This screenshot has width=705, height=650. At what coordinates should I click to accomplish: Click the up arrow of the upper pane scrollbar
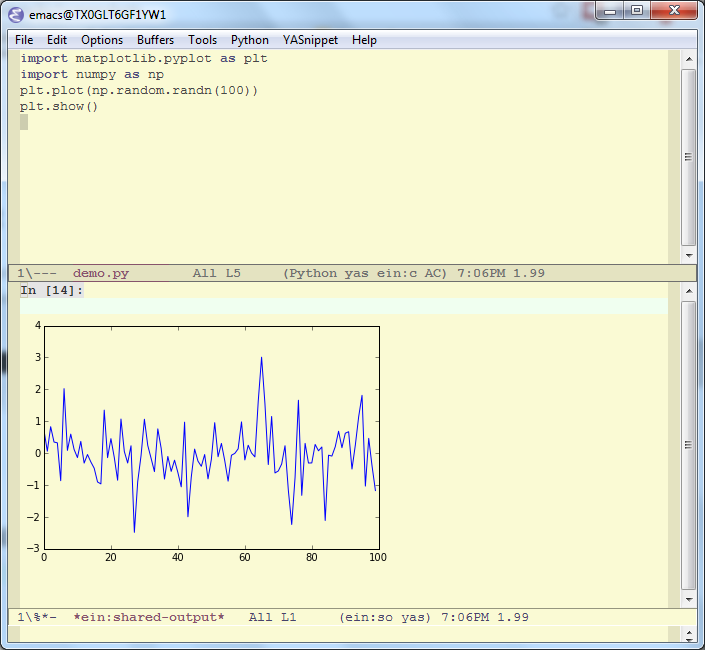[688, 58]
